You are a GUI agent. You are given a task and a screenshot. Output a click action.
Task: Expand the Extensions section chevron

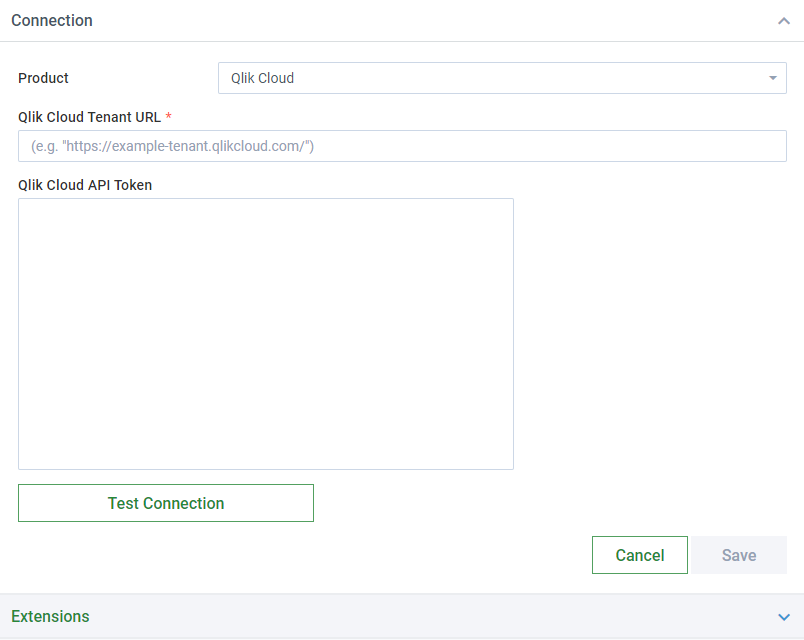click(x=783, y=617)
